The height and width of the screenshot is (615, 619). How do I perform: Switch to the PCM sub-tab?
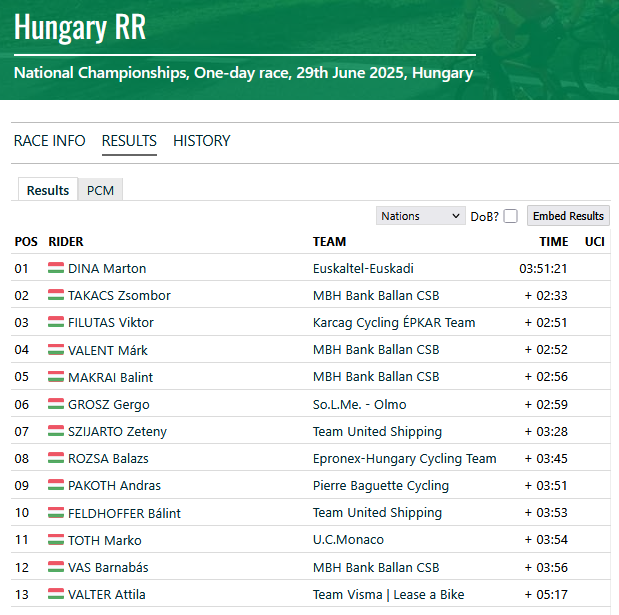tap(100, 190)
